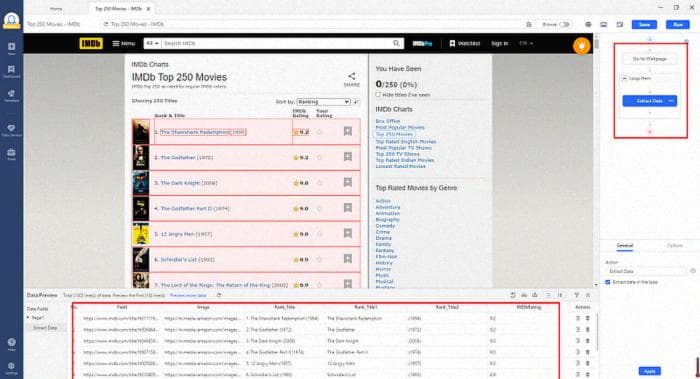Click the Rank_Title column header
Viewport: 700px width, 379px height.
click(x=284, y=307)
